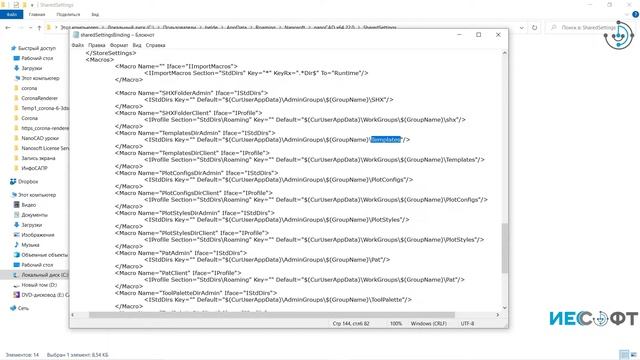Click the Macro Name="PatClient" line
This screenshot has width=640, height=360.
[178, 273]
